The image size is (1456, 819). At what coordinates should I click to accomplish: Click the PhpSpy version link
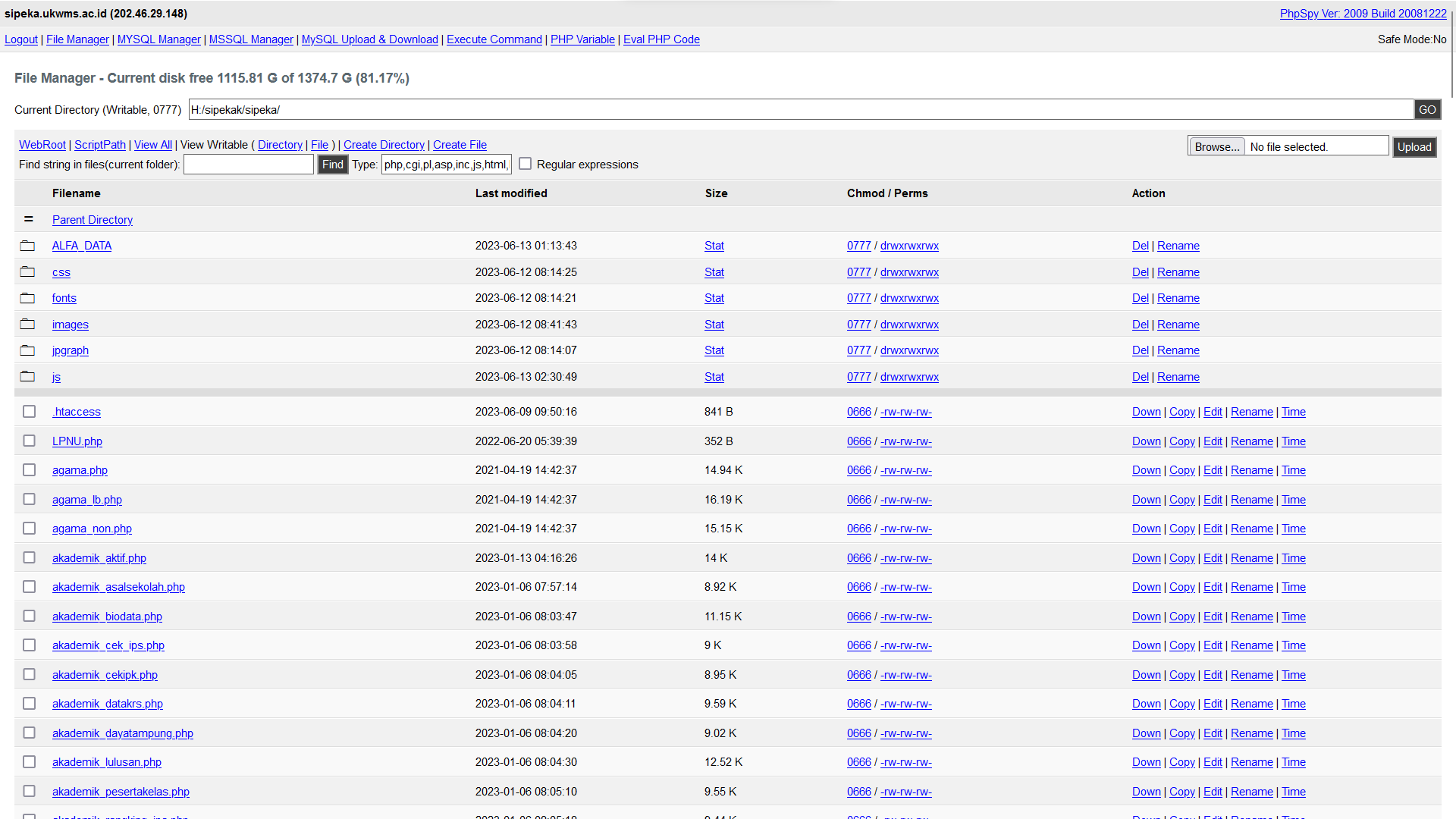[1363, 14]
